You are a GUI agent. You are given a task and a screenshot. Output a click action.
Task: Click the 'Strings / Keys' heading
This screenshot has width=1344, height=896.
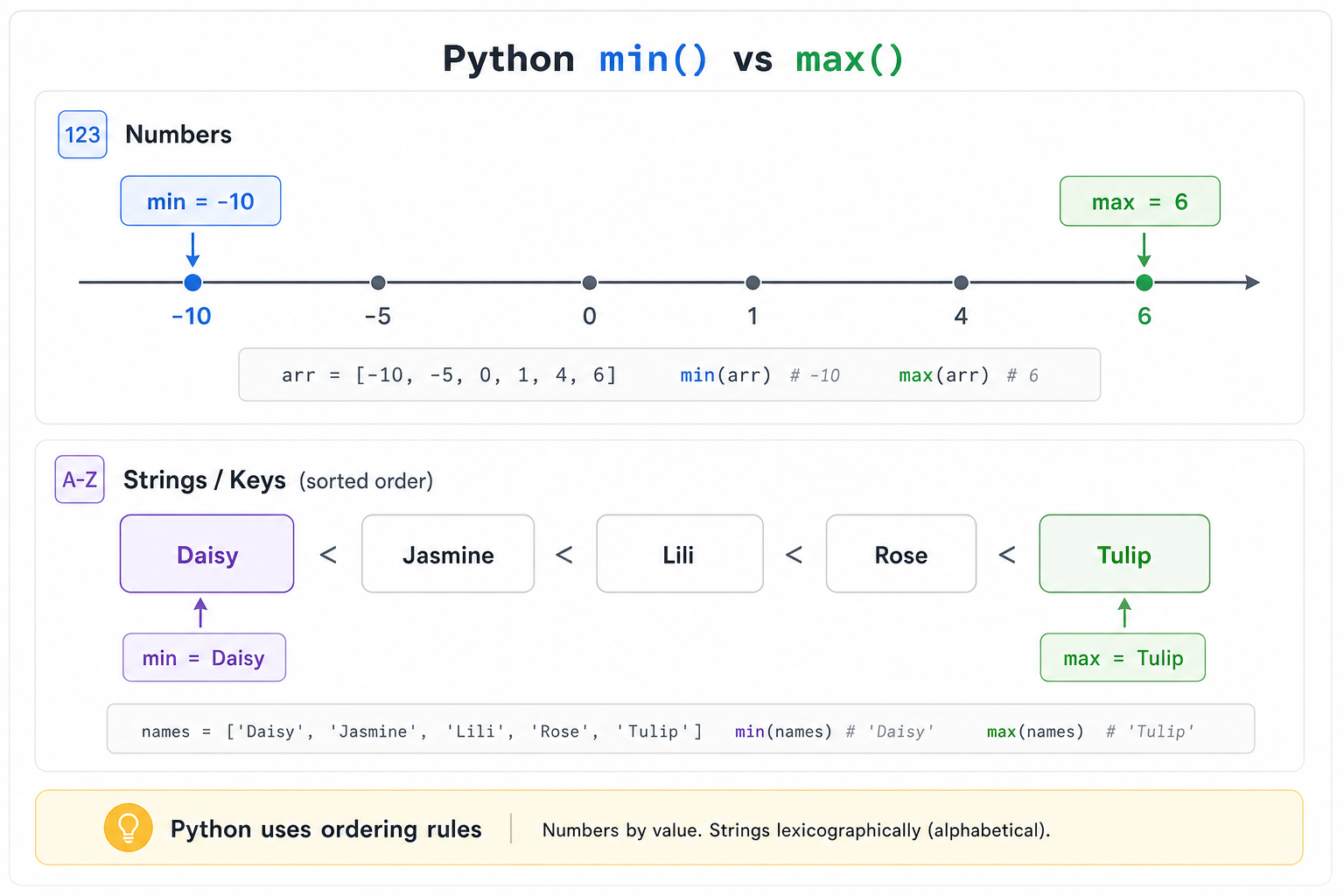(205, 480)
